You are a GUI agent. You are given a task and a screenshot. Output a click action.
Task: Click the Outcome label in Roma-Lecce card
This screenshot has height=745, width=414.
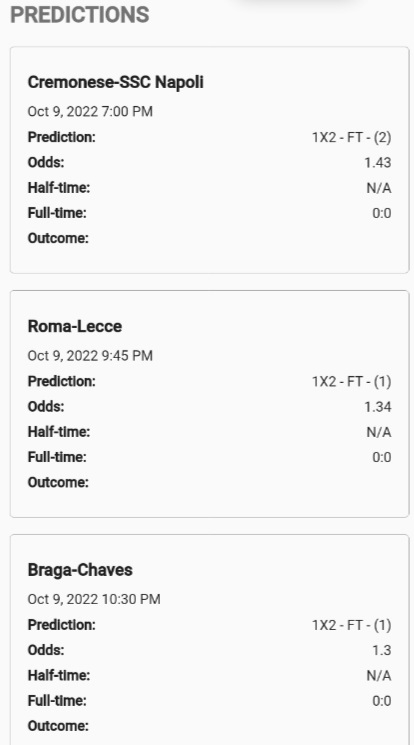(58, 482)
